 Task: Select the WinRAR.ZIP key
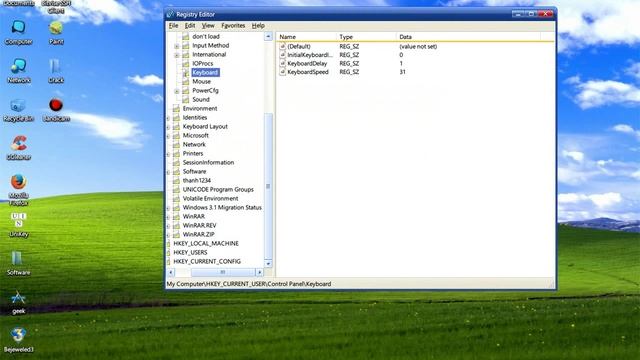click(x=198, y=234)
